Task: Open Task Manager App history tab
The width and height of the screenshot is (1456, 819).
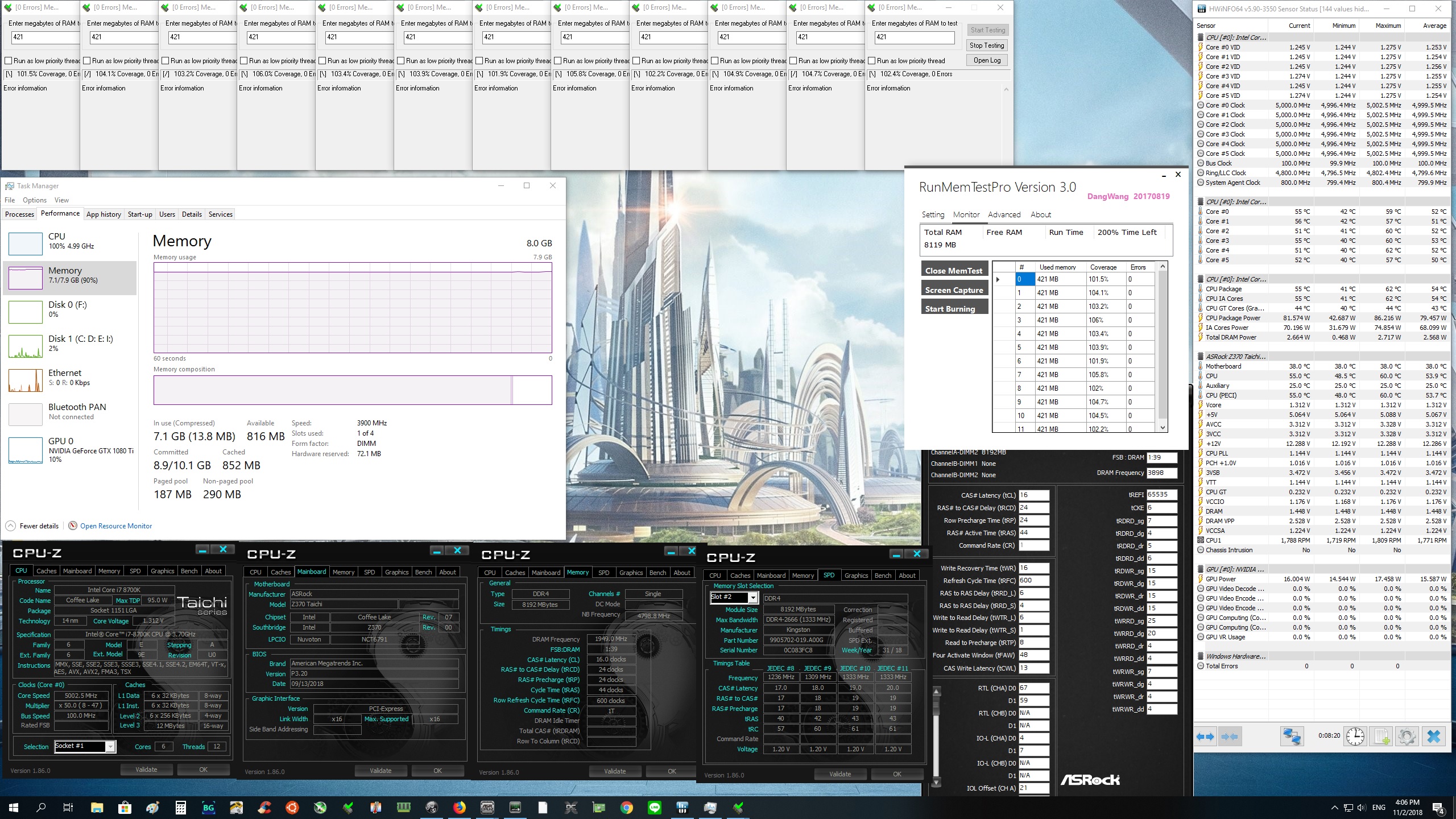Action: pyautogui.click(x=104, y=214)
